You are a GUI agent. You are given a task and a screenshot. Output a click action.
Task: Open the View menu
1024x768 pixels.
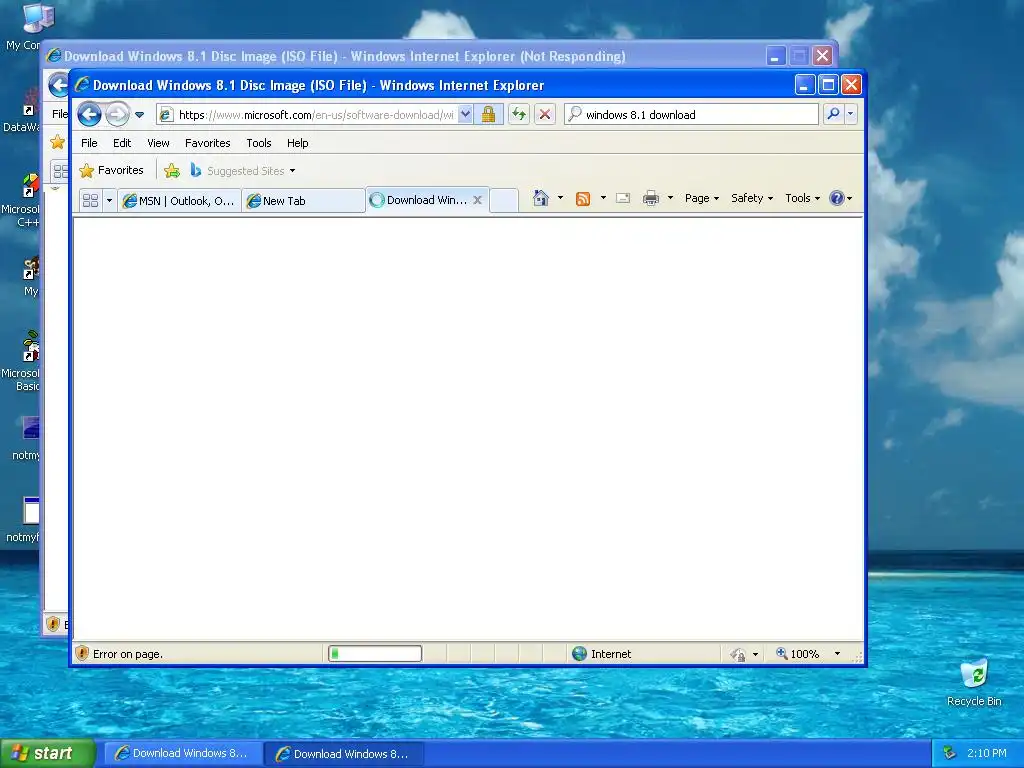tap(158, 143)
